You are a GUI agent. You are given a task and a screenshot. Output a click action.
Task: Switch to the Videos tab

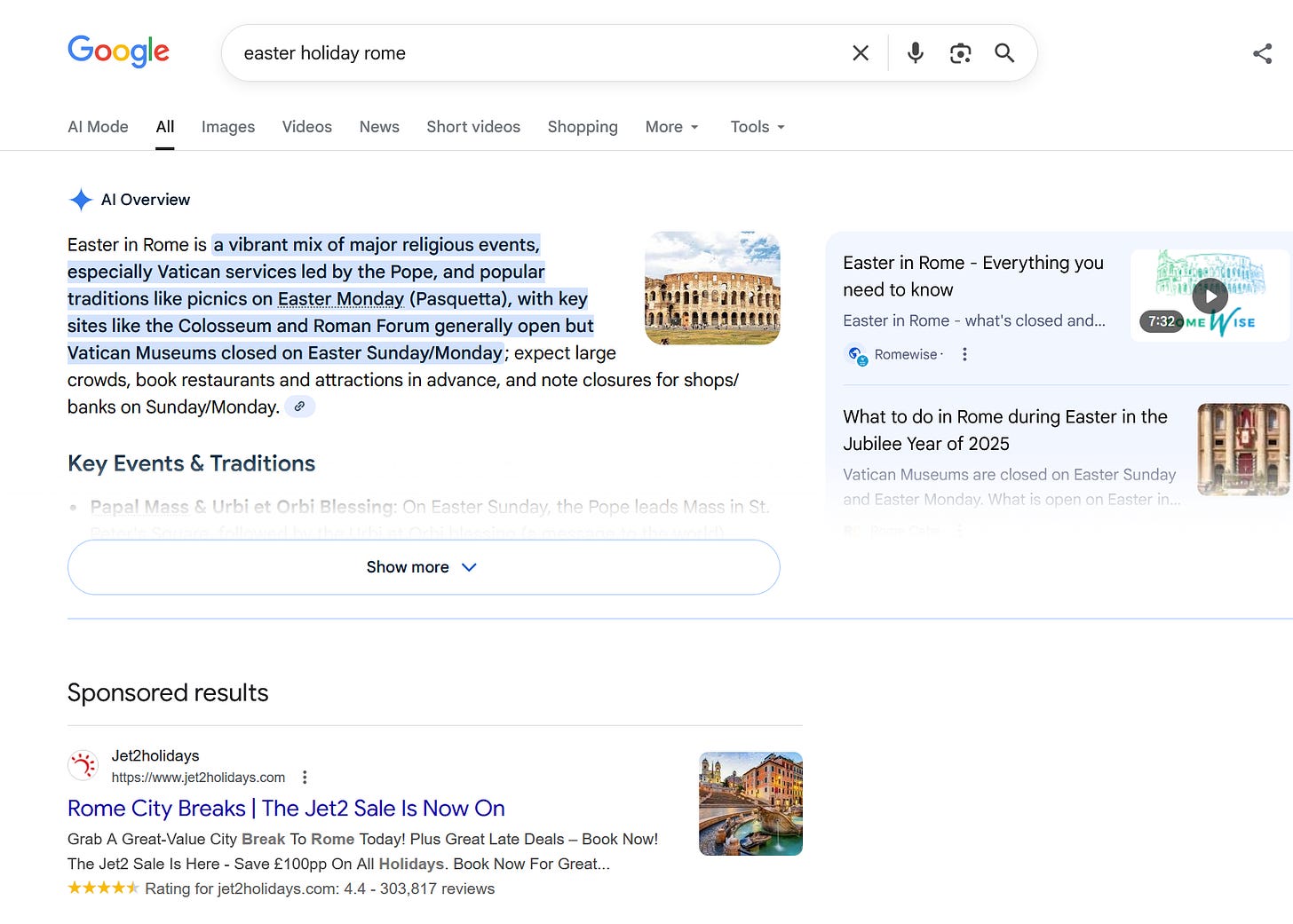(307, 127)
